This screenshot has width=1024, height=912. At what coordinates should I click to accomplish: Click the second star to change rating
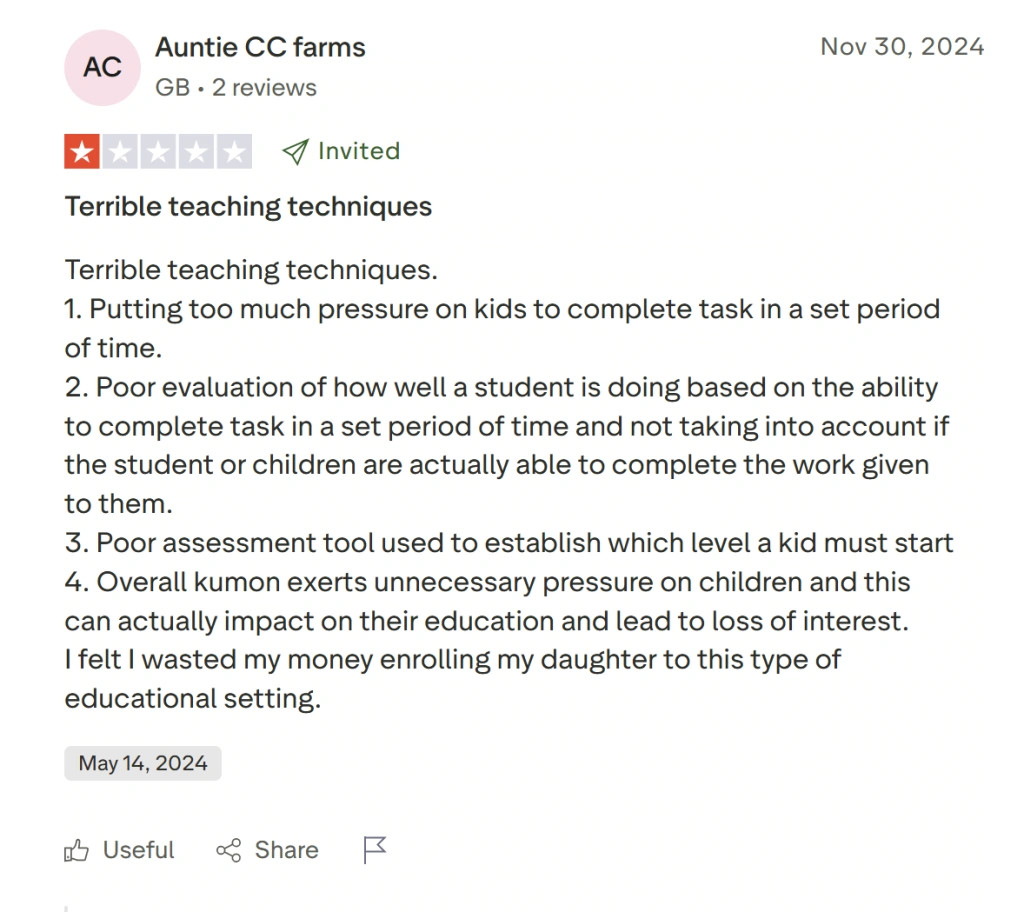click(x=120, y=151)
